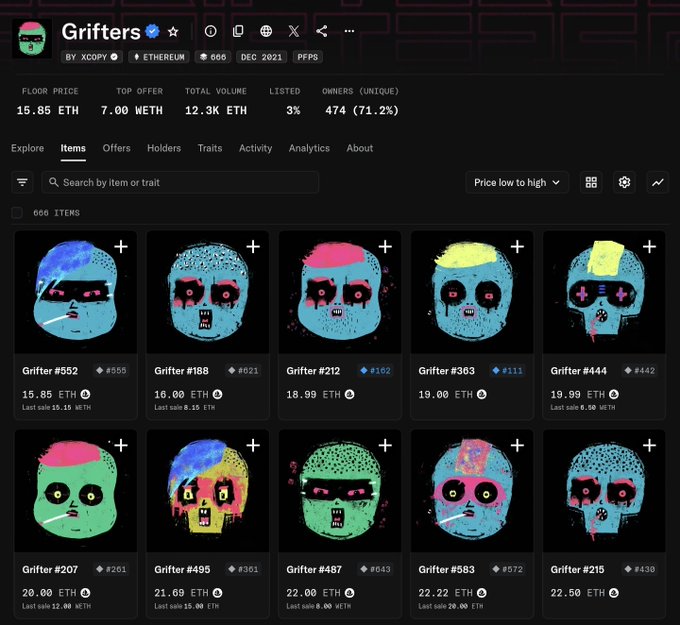This screenshot has height=625, width=680.
Task: Add Grifter #188 to cart with plus
Action: [253, 247]
